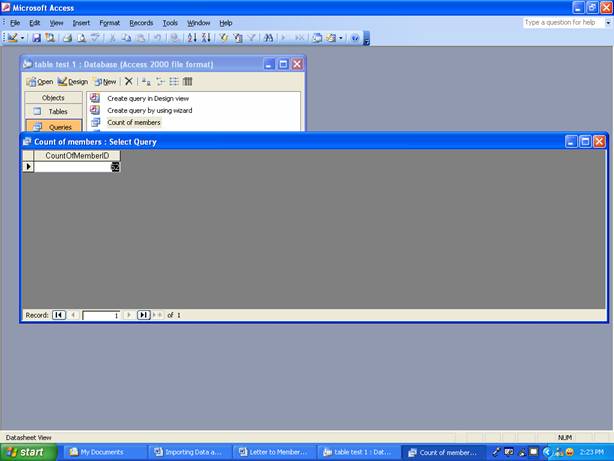The image size is (614, 461).
Task: Click the Windows start button
Action: (27, 452)
